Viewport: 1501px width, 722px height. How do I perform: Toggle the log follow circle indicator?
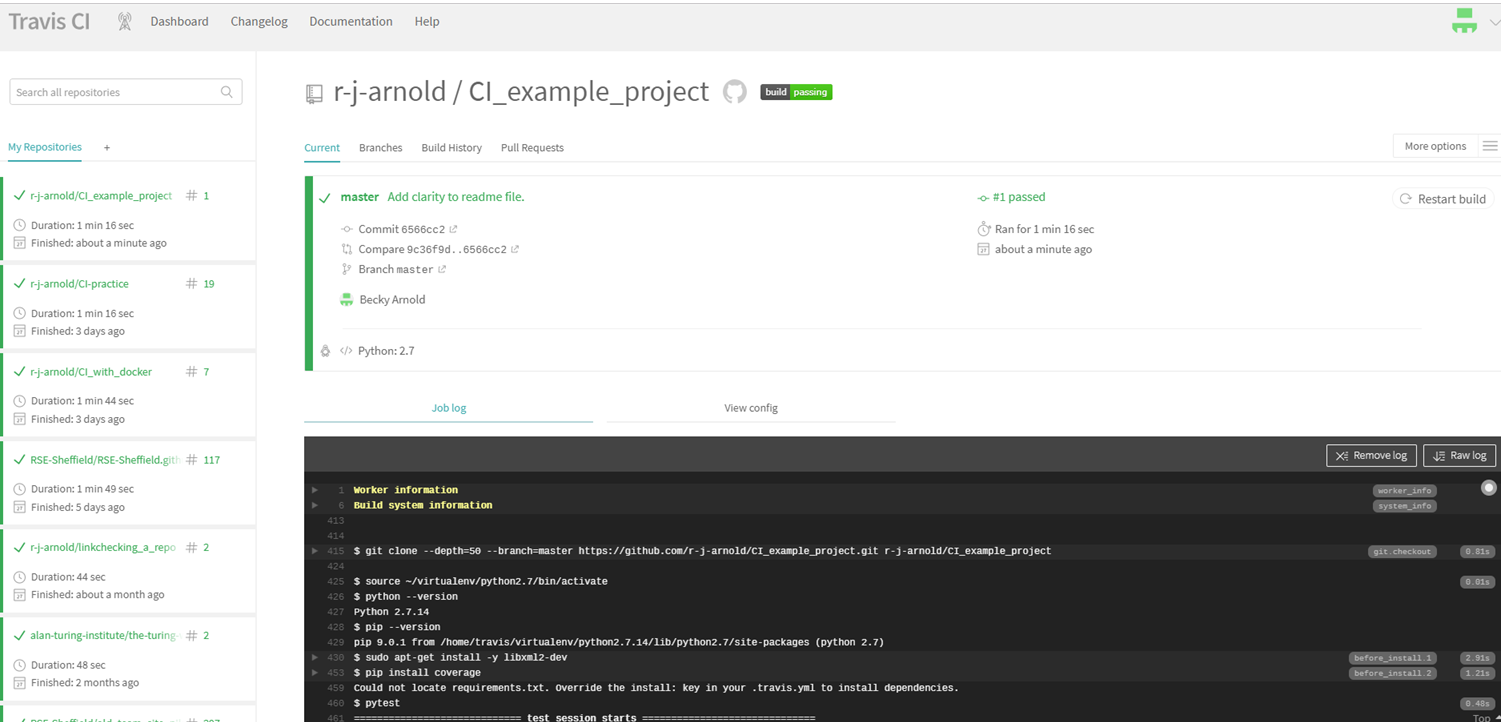[1488, 487]
